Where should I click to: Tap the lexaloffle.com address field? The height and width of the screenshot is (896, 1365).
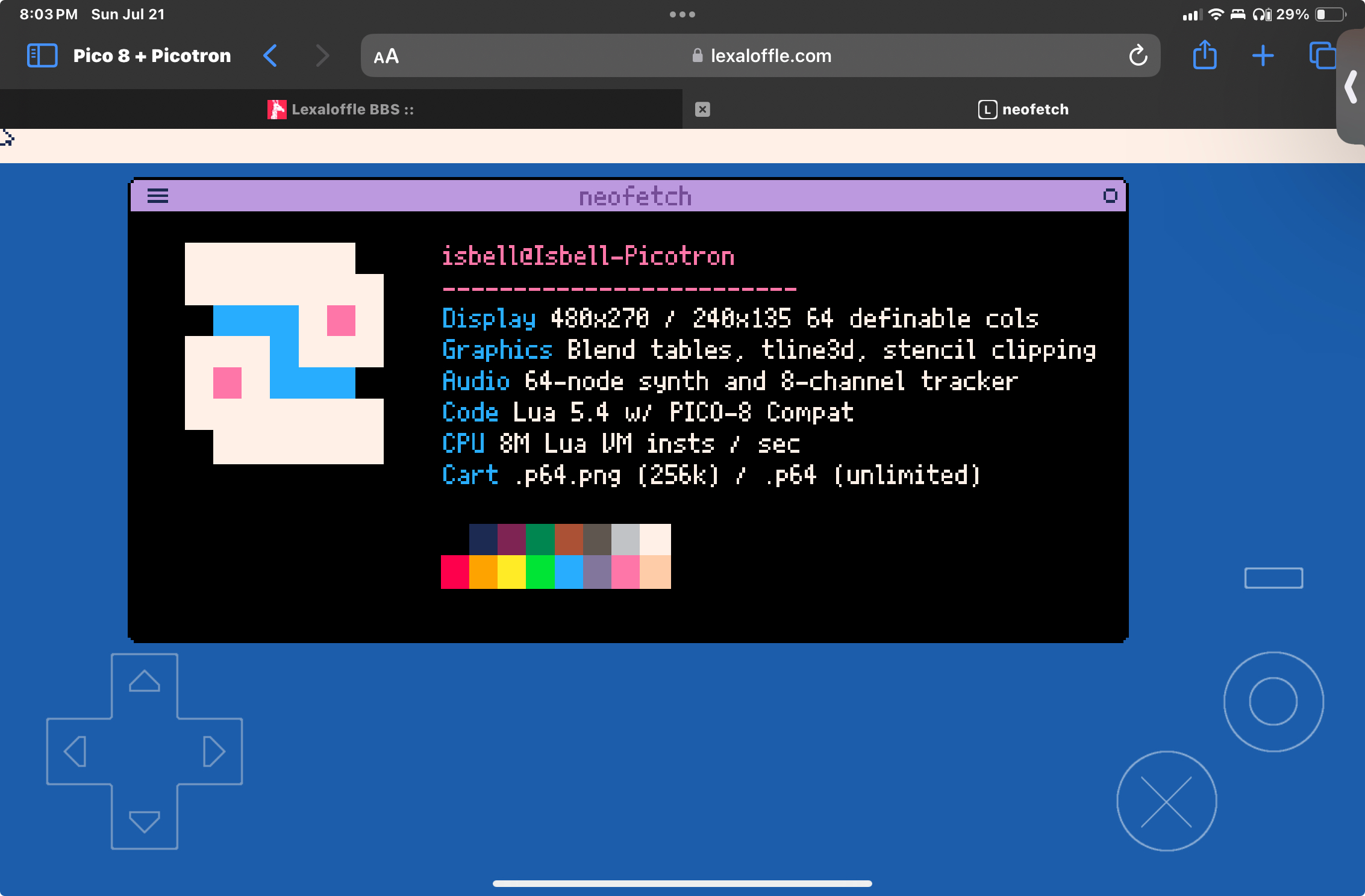761,55
